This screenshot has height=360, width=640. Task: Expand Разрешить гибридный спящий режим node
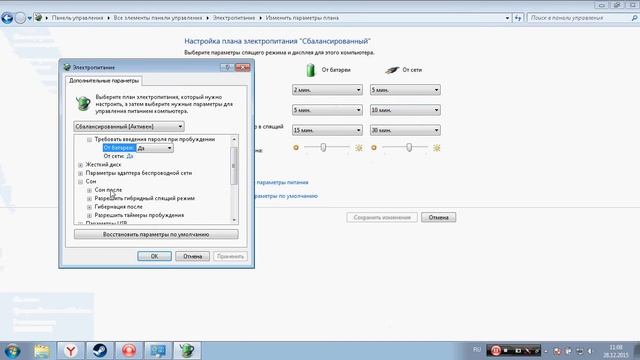tap(89, 199)
